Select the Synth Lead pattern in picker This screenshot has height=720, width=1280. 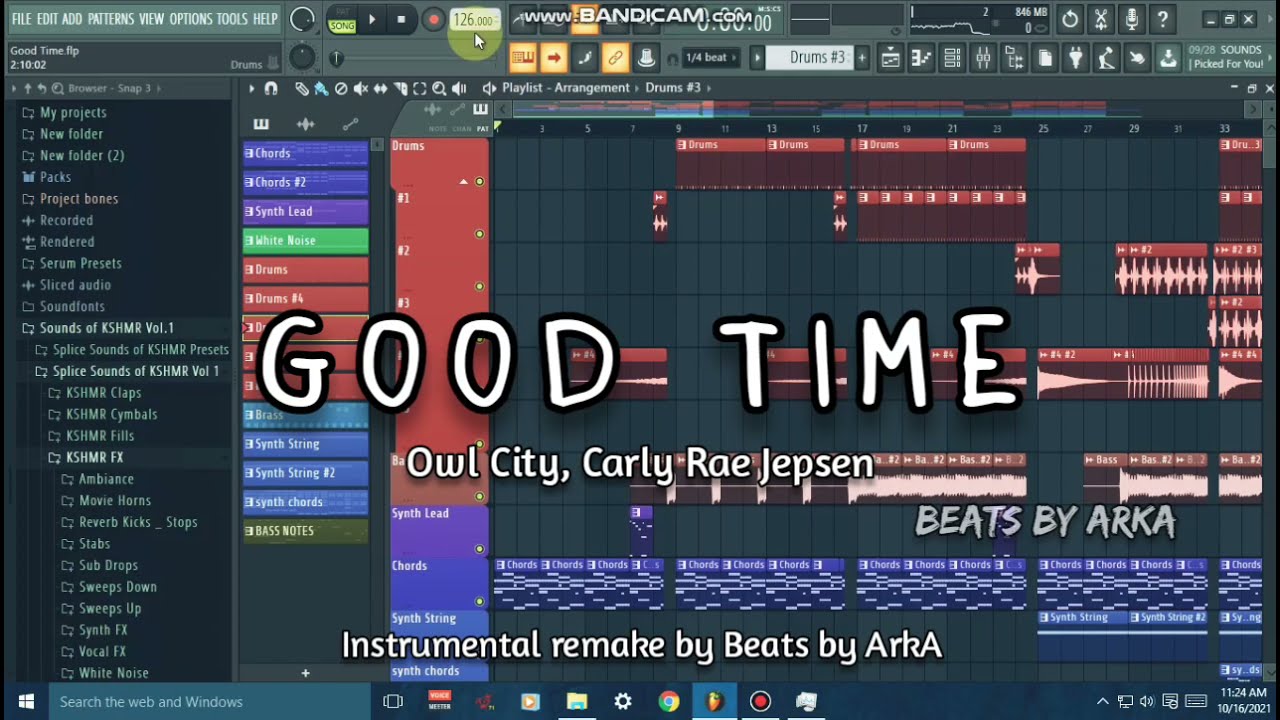tap(305, 211)
